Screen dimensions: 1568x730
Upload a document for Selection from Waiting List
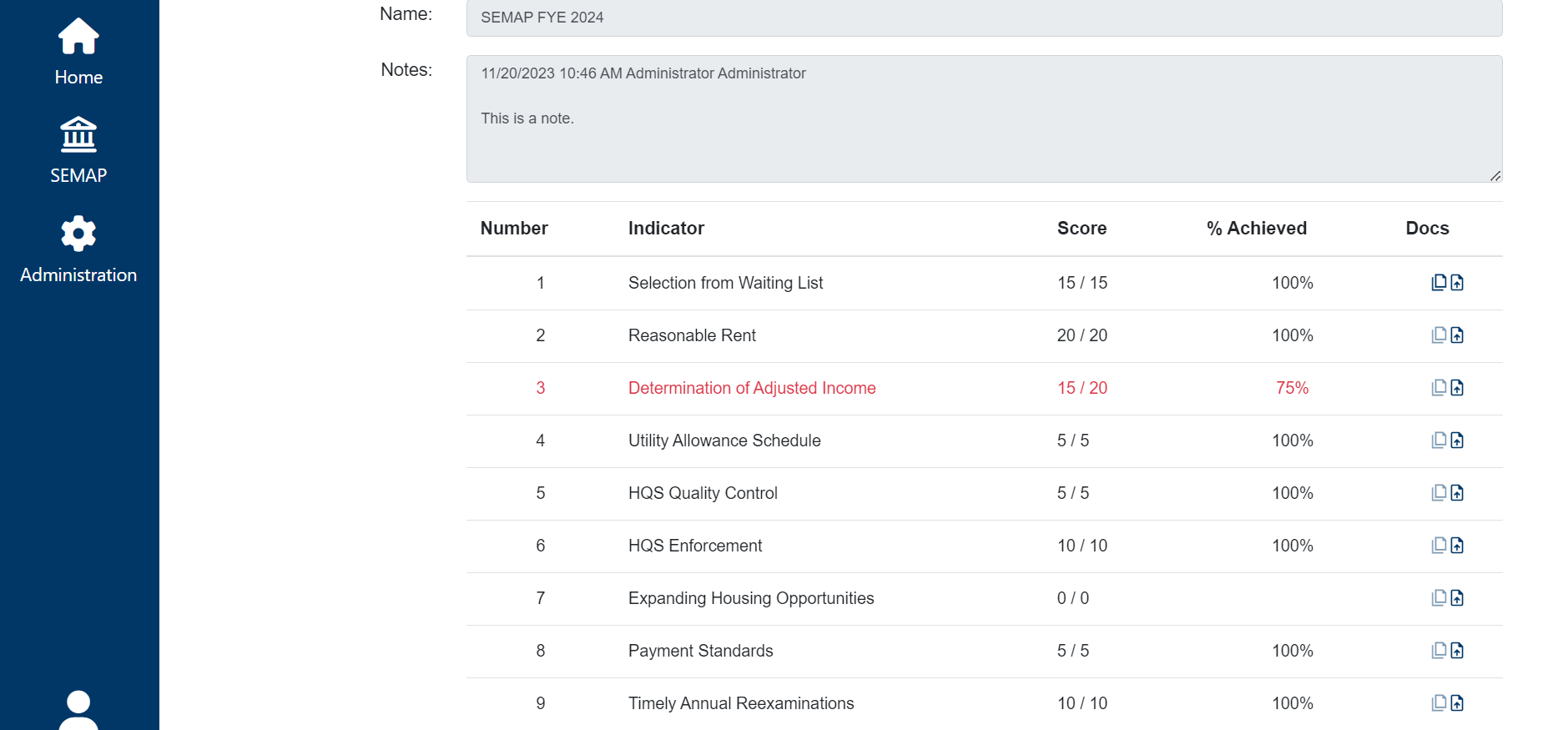[x=1457, y=283]
